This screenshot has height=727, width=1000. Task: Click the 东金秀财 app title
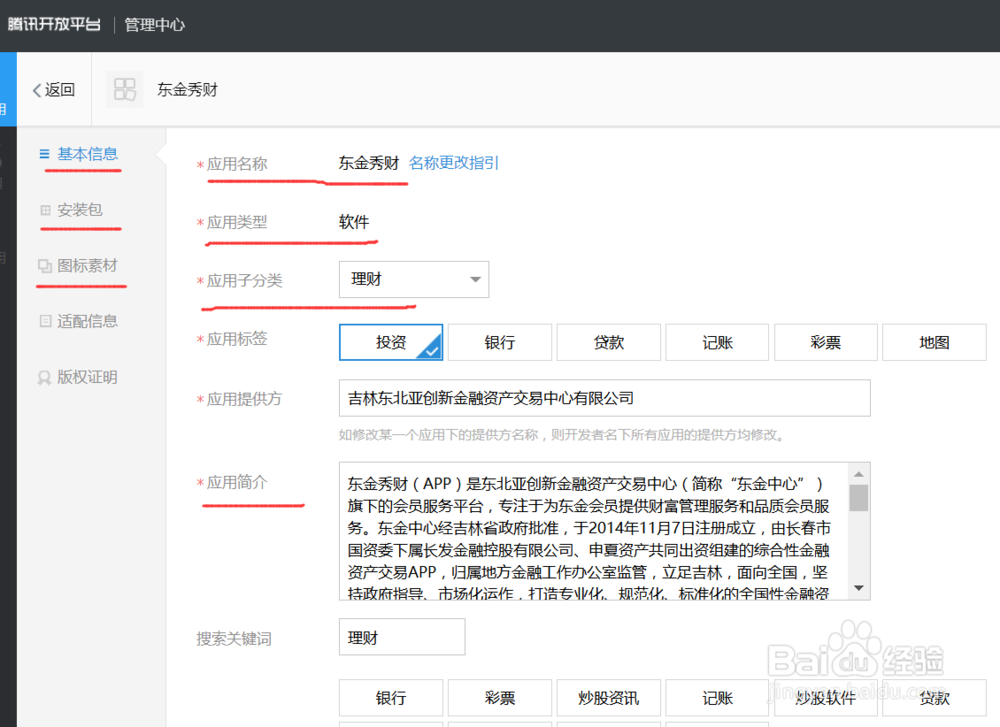pyautogui.click(x=188, y=89)
